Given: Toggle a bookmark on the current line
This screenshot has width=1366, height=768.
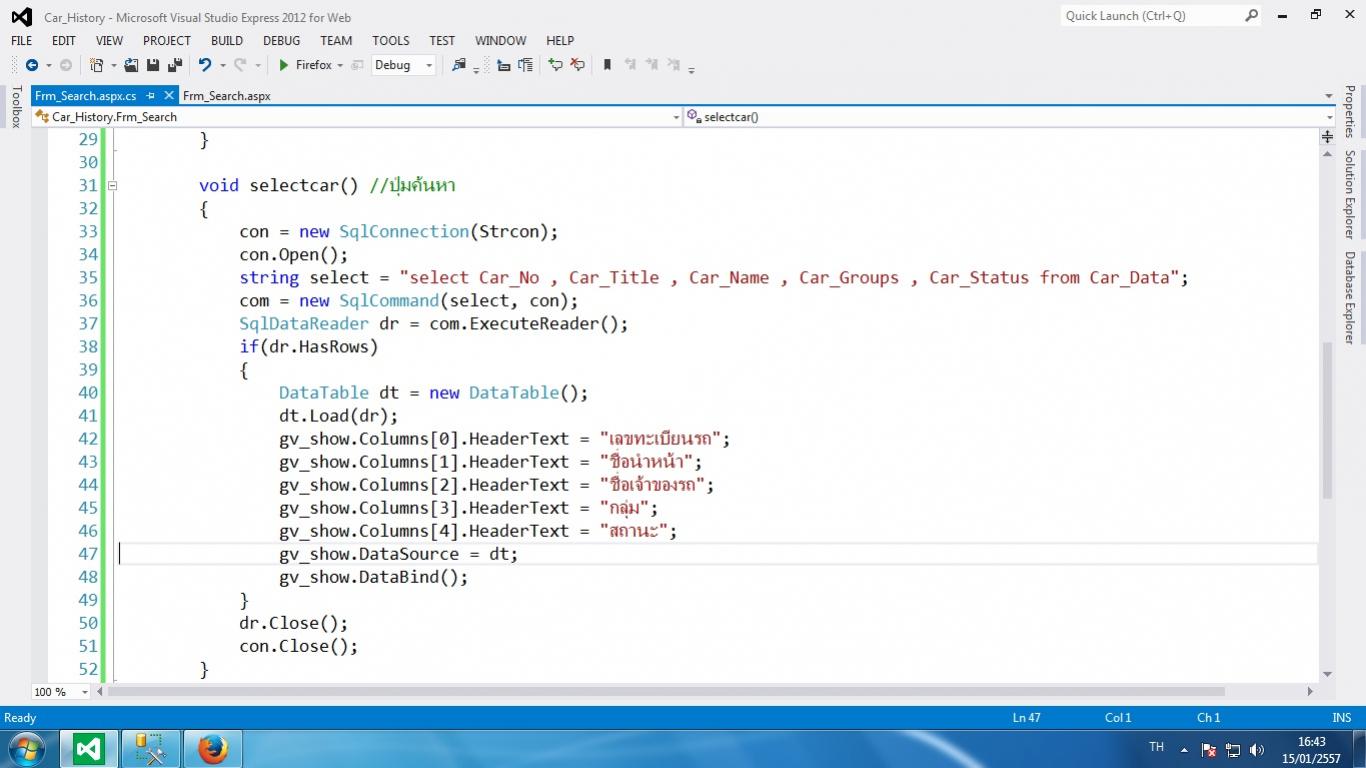Looking at the screenshot, I should (607, 65).
